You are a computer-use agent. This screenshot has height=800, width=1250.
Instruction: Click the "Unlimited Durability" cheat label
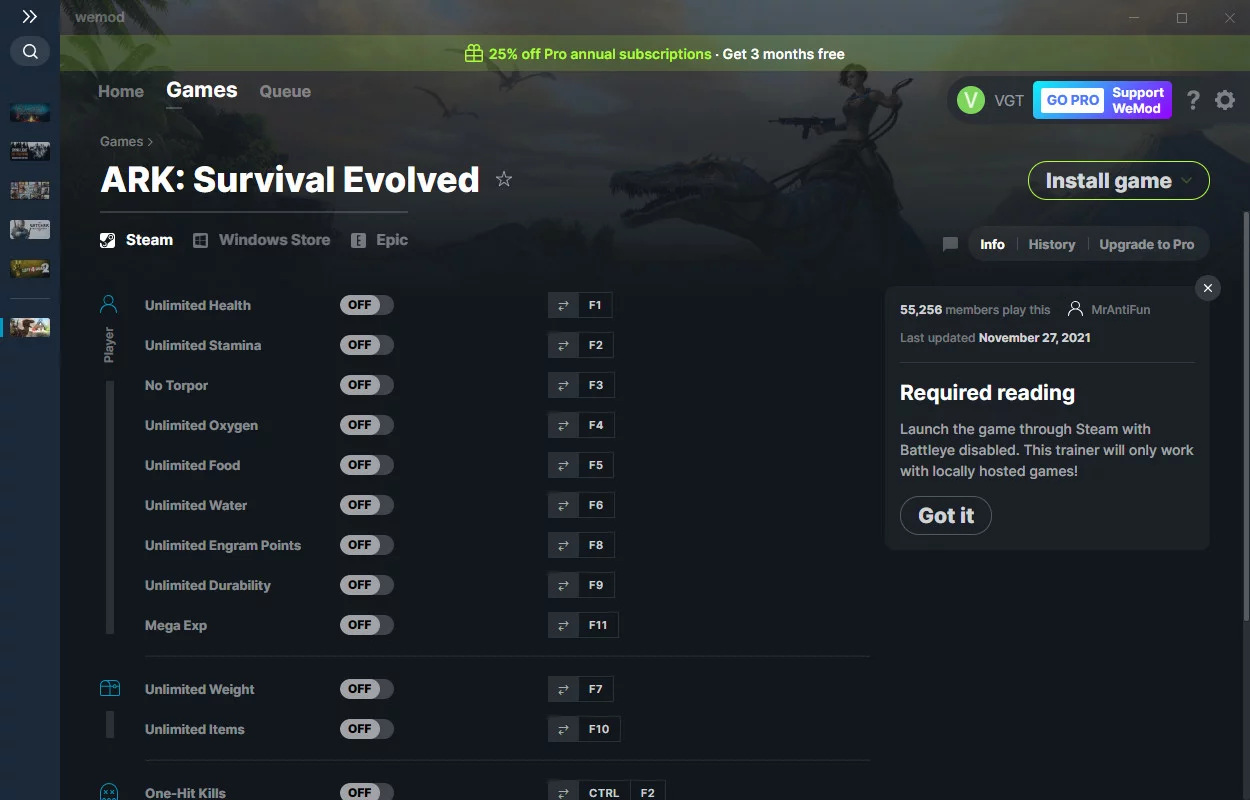coord(208,585)
